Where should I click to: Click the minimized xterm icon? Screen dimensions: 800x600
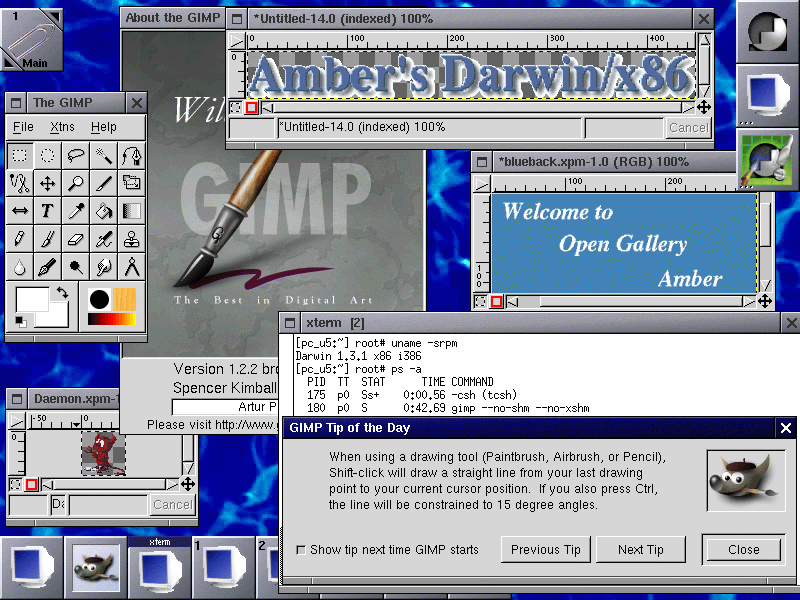pyautogui.click(x=160, y=567)
